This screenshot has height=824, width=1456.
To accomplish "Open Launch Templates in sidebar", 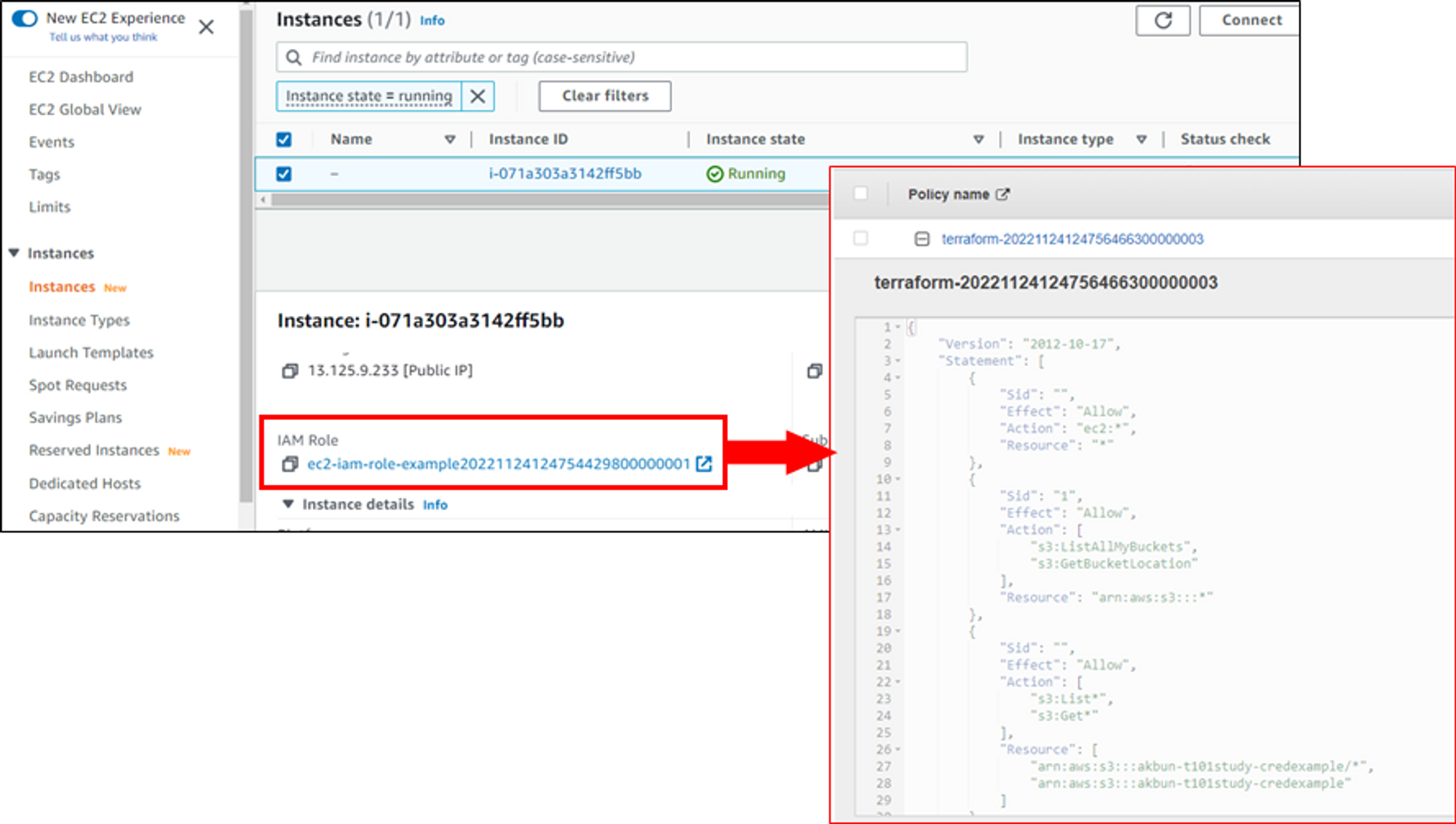I will click(x=91, y=353).
